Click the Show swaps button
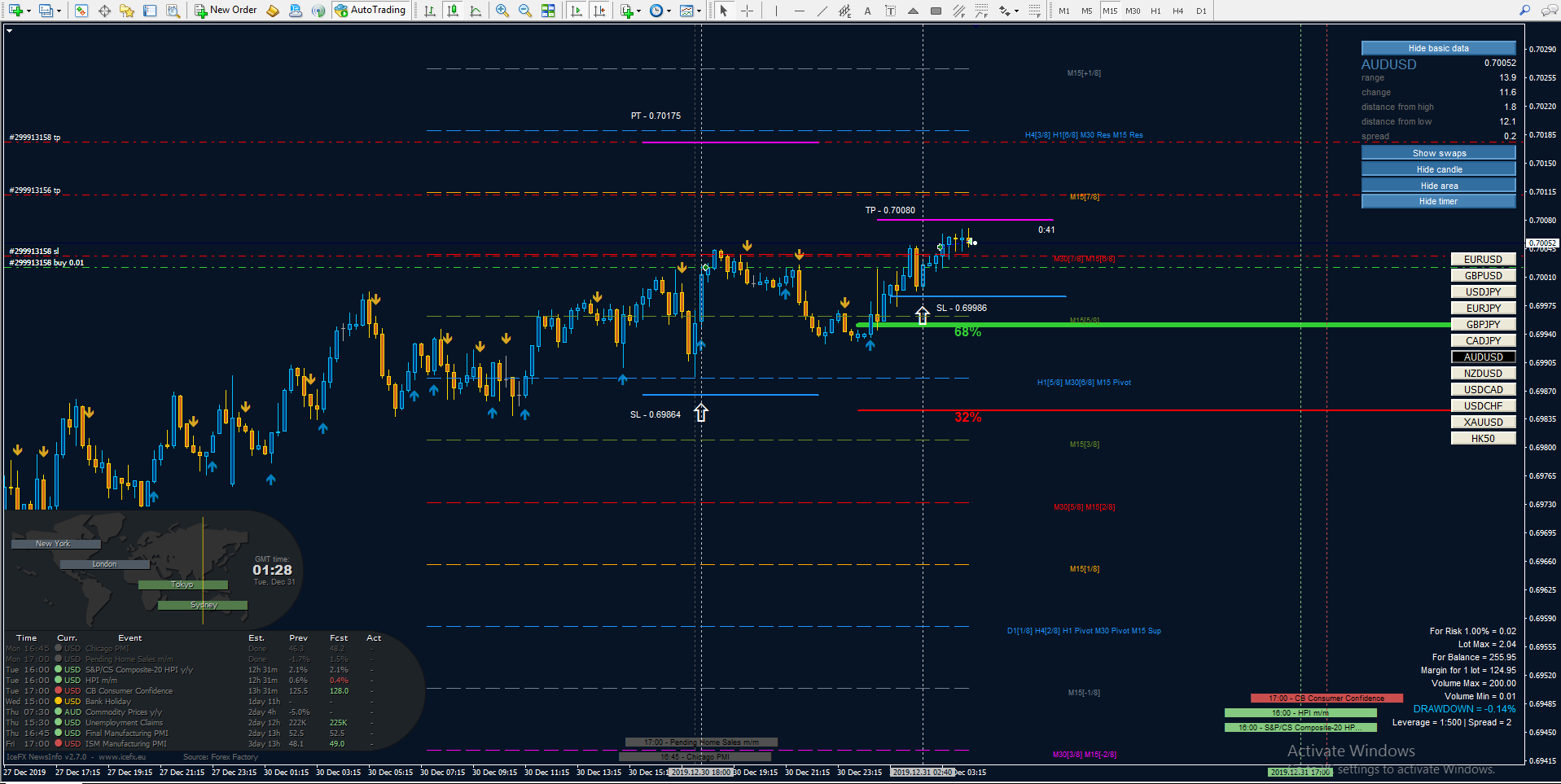Viewport: 1561px width, 784px height. (x=1438, y=153)
